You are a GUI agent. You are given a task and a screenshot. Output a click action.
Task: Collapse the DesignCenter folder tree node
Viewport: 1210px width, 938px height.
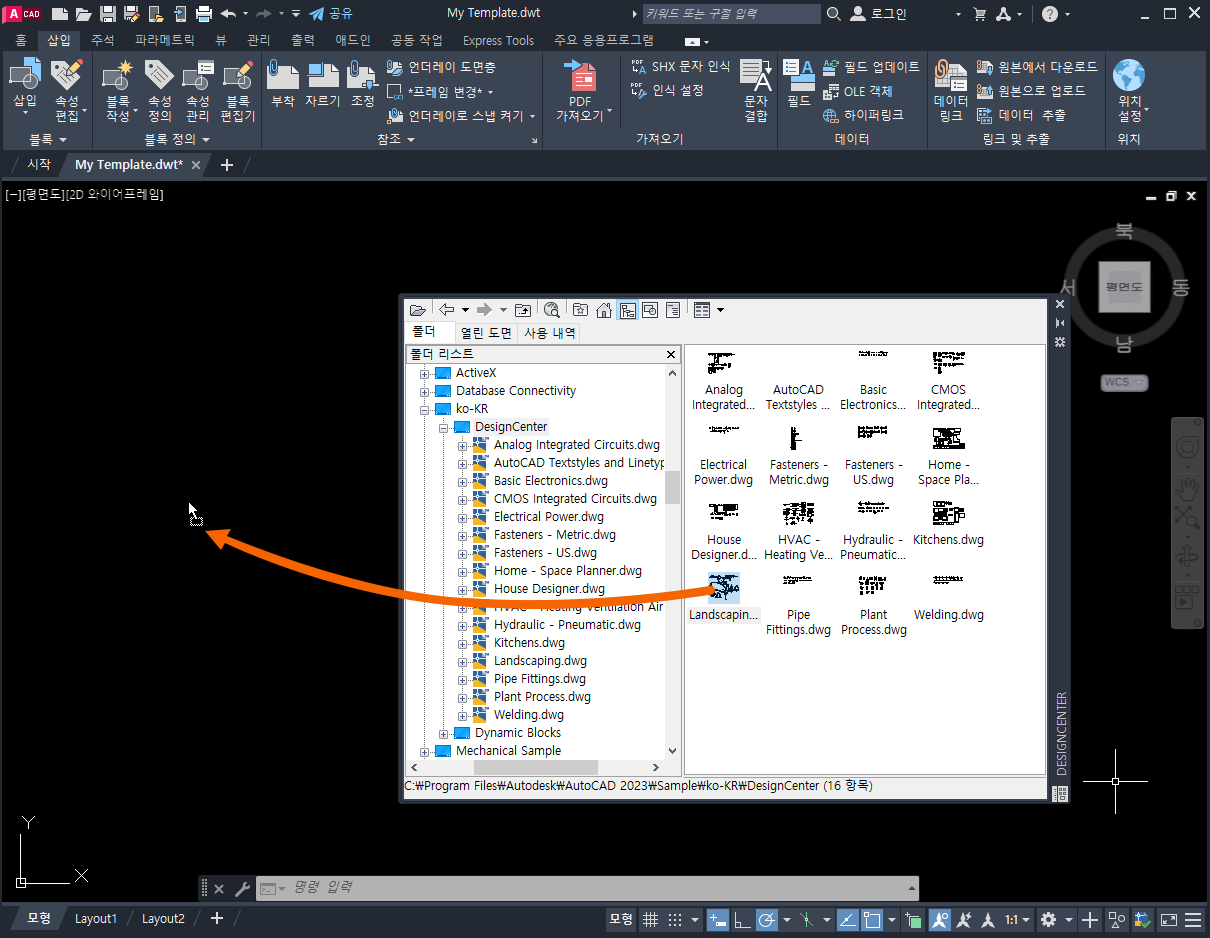(x=444, y=427)
